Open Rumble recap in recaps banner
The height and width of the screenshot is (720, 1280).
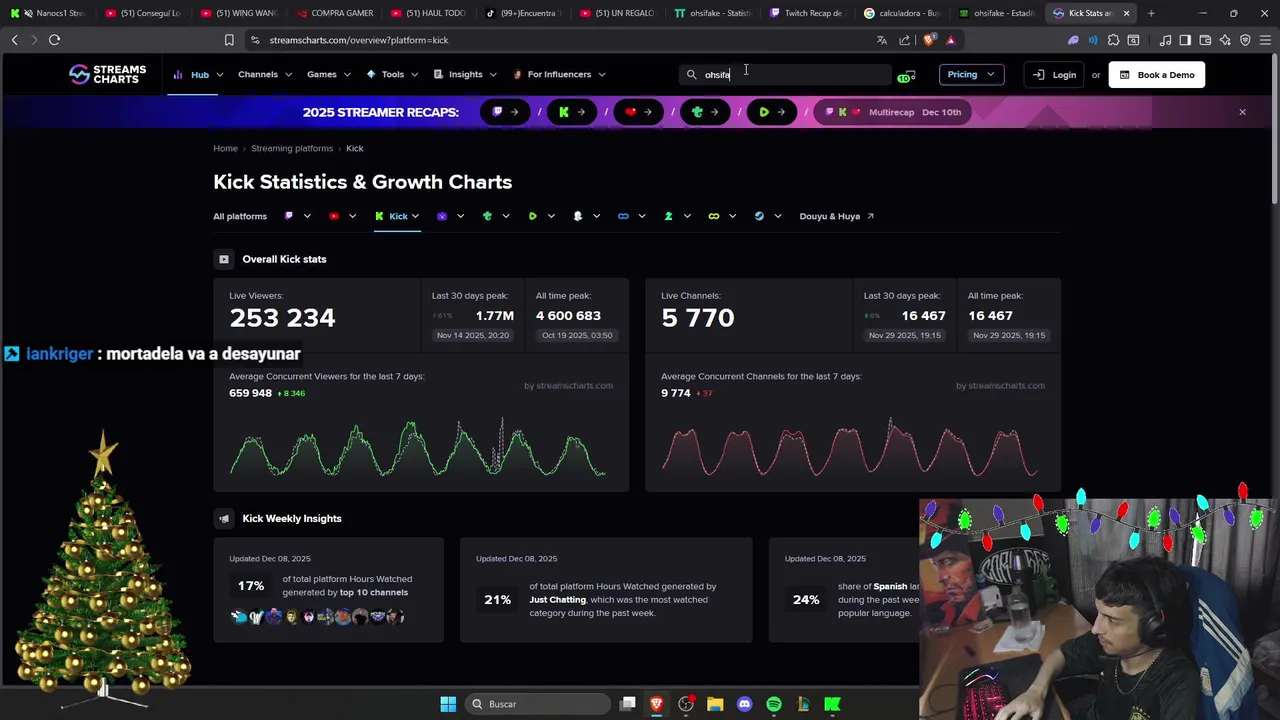[x=772, y=112]
